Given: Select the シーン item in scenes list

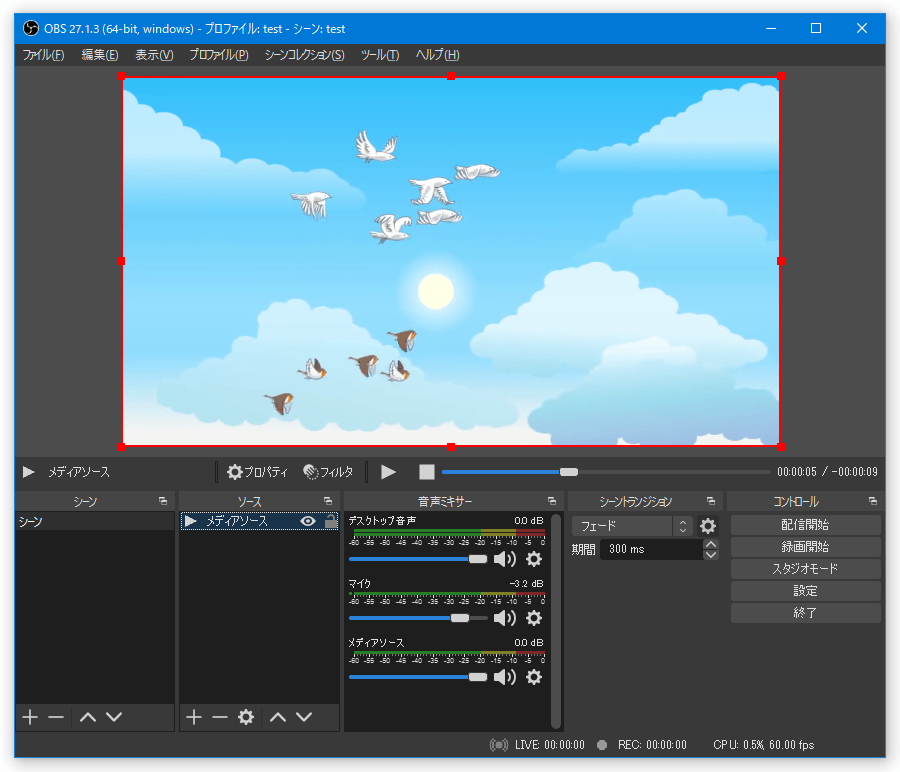Looking at the screenshot, I should coord(95,521).
